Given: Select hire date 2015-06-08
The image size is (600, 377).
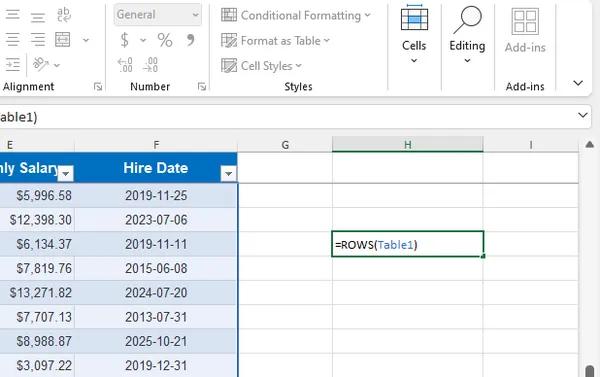Looking at the screenshot, I should click(x=156, y=268).
